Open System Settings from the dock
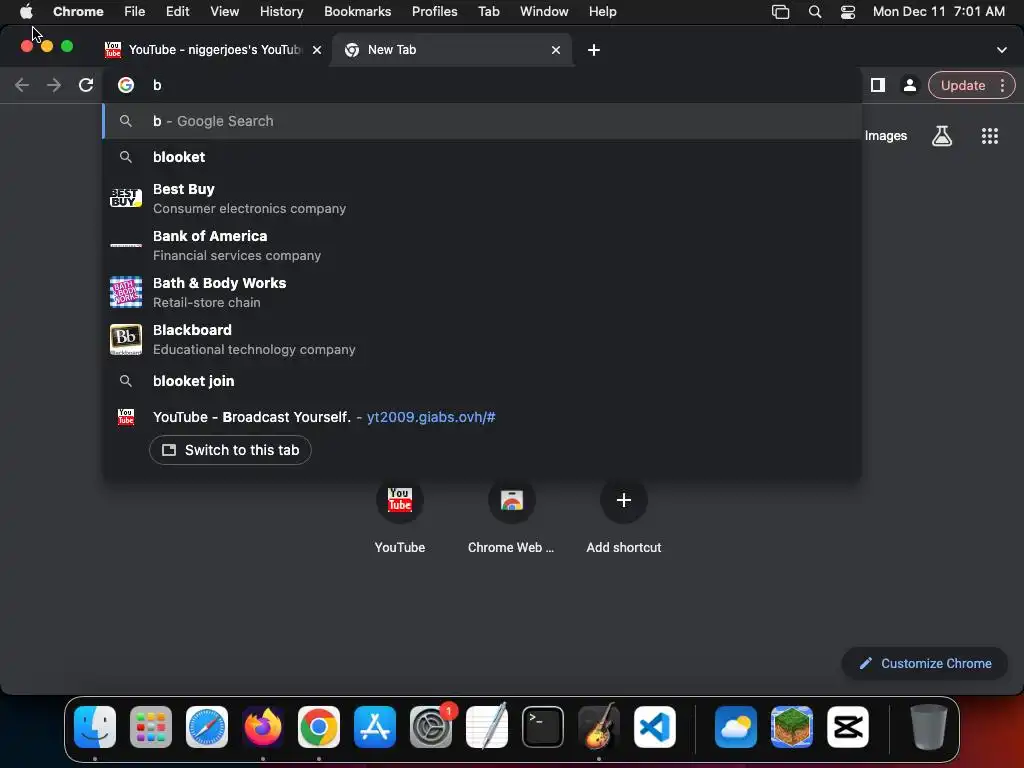Image resolution: width=1024 pixels, height=768 pixels. [431, 727]
